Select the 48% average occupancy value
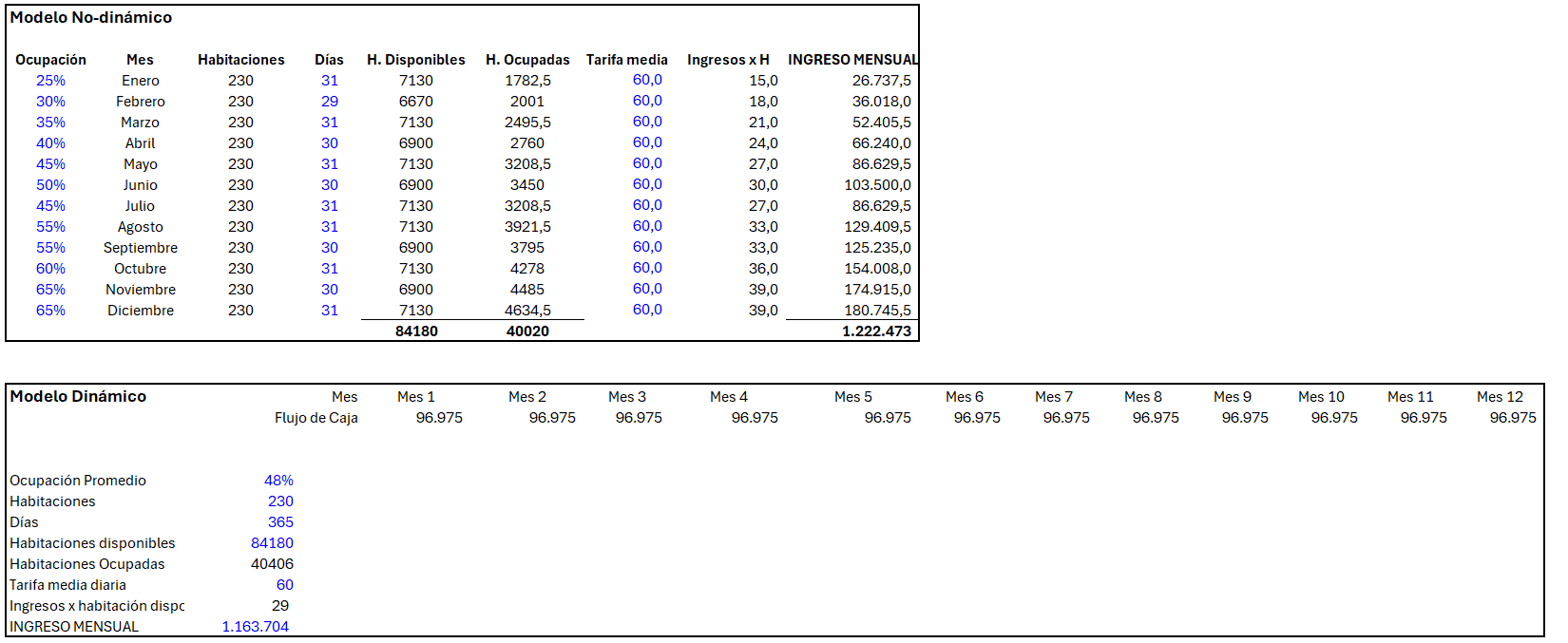This screenshot has height=643, width=1568. coord(278,481)
